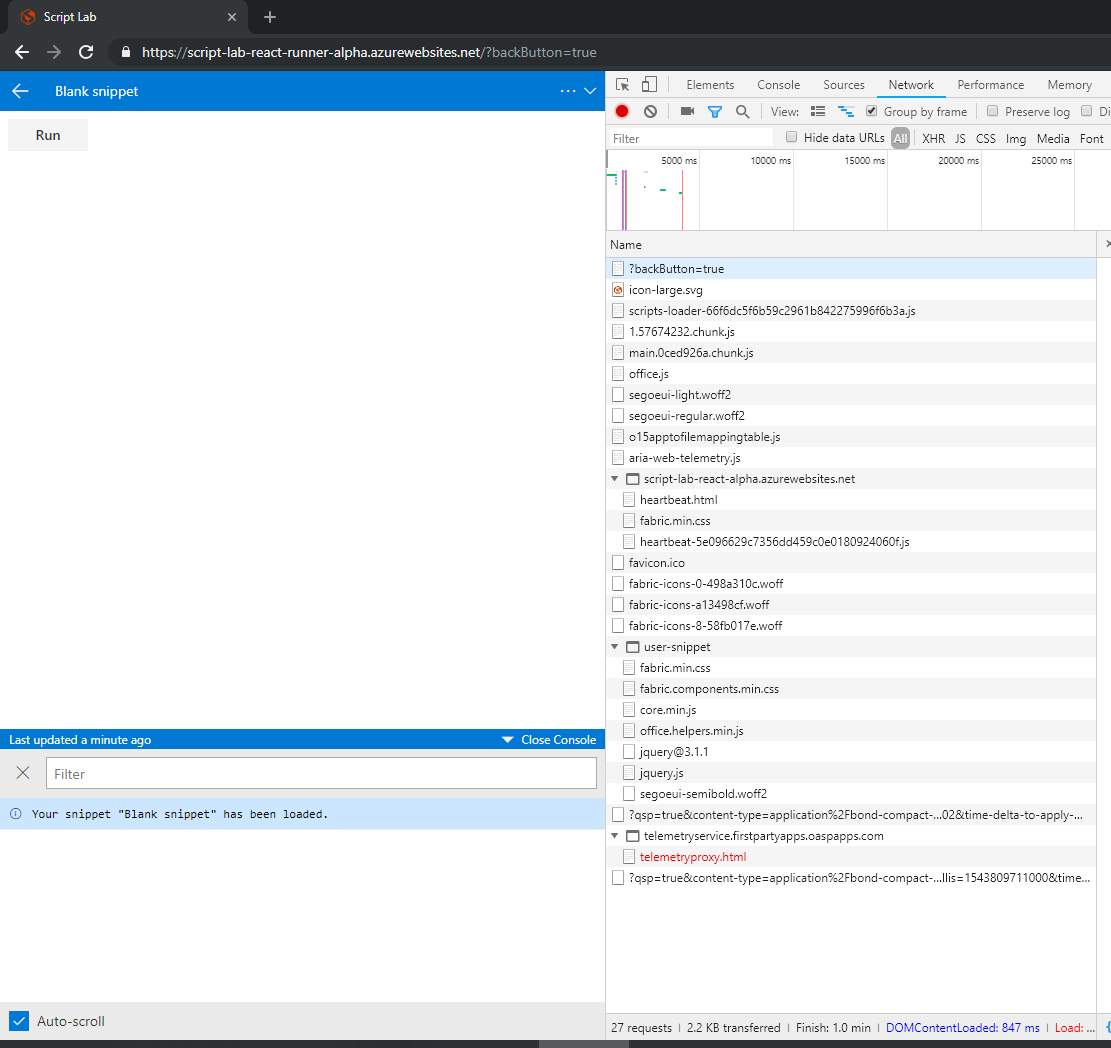Screen dimensions: 1111x1048
Task: Toggle the Group by frame checkbox
Action: (870, 111)
